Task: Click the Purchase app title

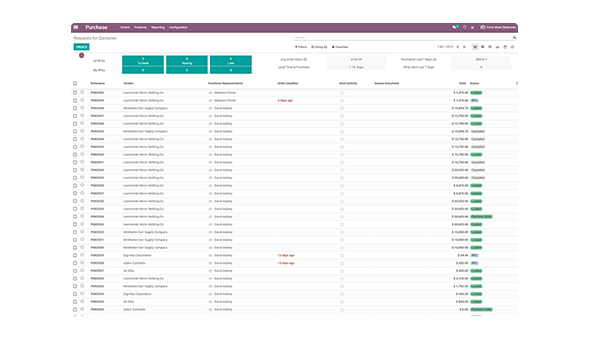Action: 96,27
